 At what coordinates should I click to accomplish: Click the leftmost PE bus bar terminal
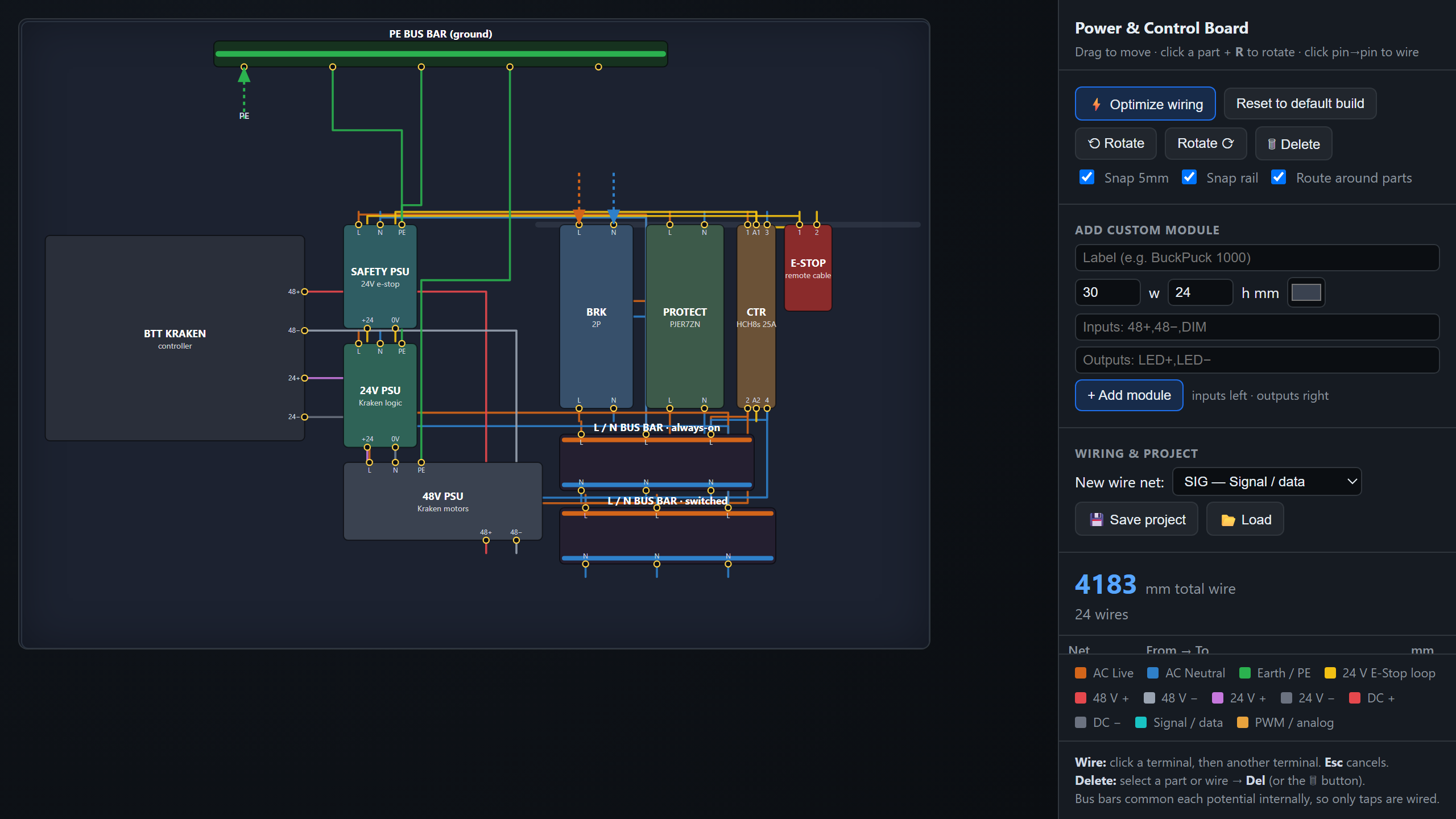click(x=244, y=67)
